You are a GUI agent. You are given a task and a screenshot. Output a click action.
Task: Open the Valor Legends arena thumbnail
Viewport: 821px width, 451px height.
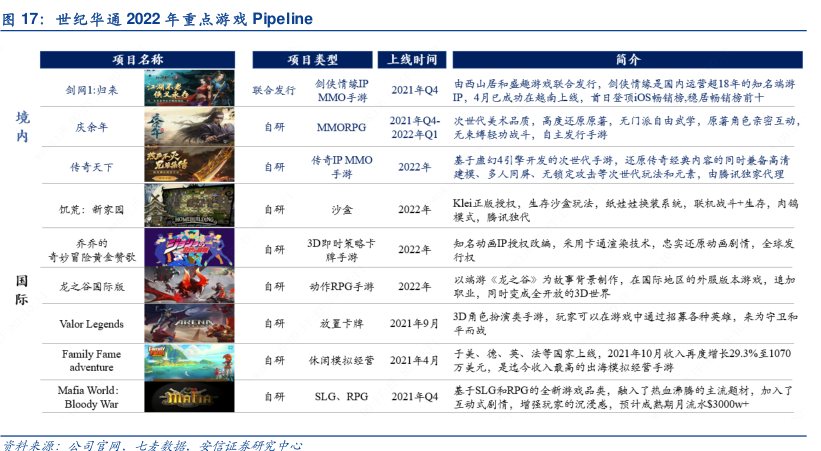[190, 324]
